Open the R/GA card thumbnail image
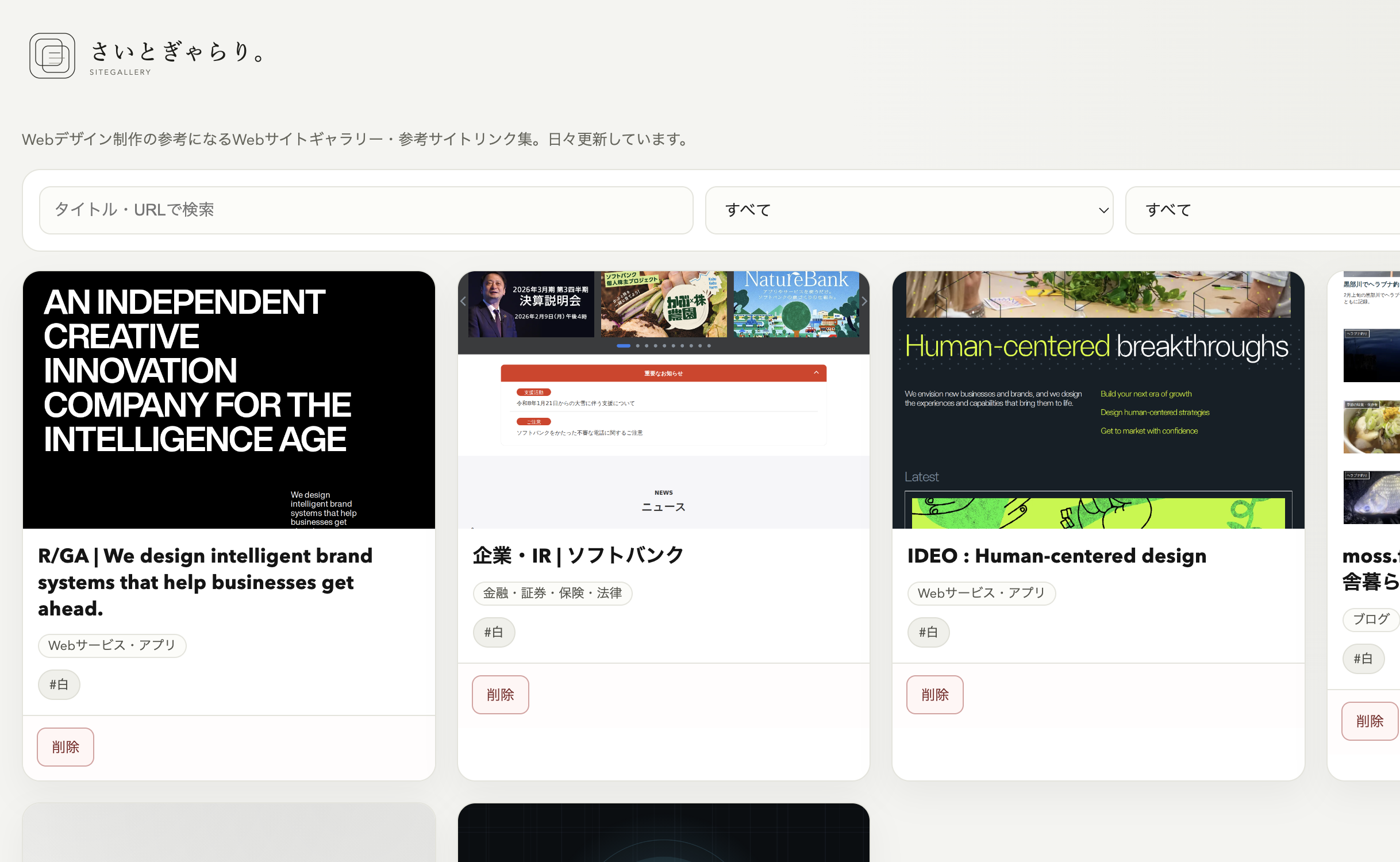Screen dimensions: 1400x862 click(229, 399)
